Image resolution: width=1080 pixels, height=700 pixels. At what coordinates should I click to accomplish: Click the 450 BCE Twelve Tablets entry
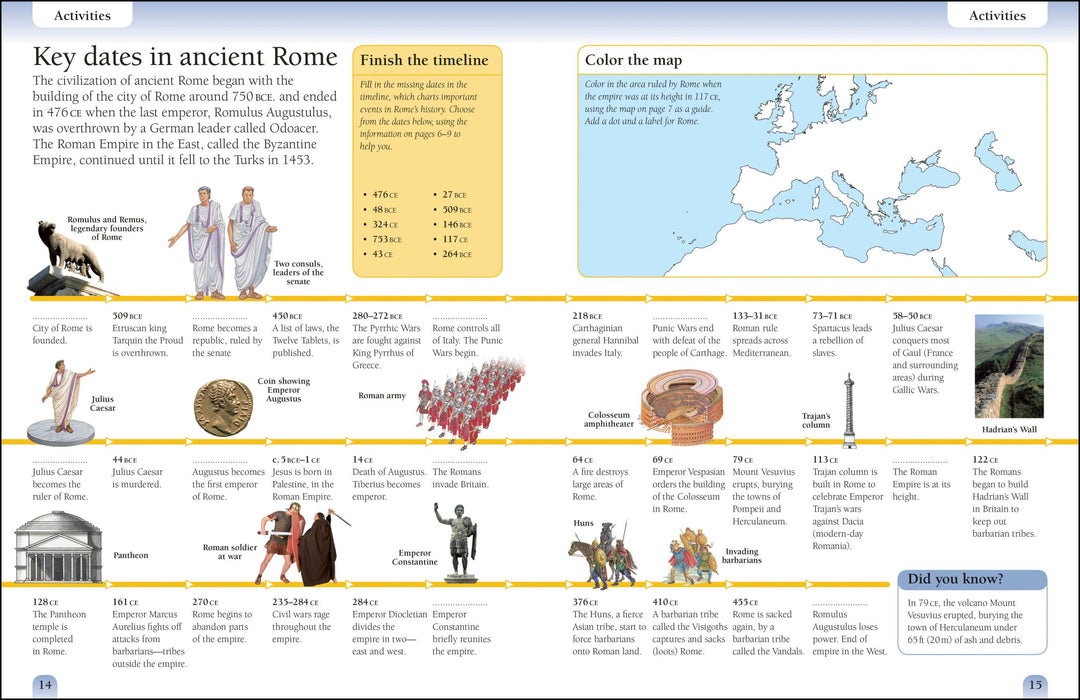306,334
